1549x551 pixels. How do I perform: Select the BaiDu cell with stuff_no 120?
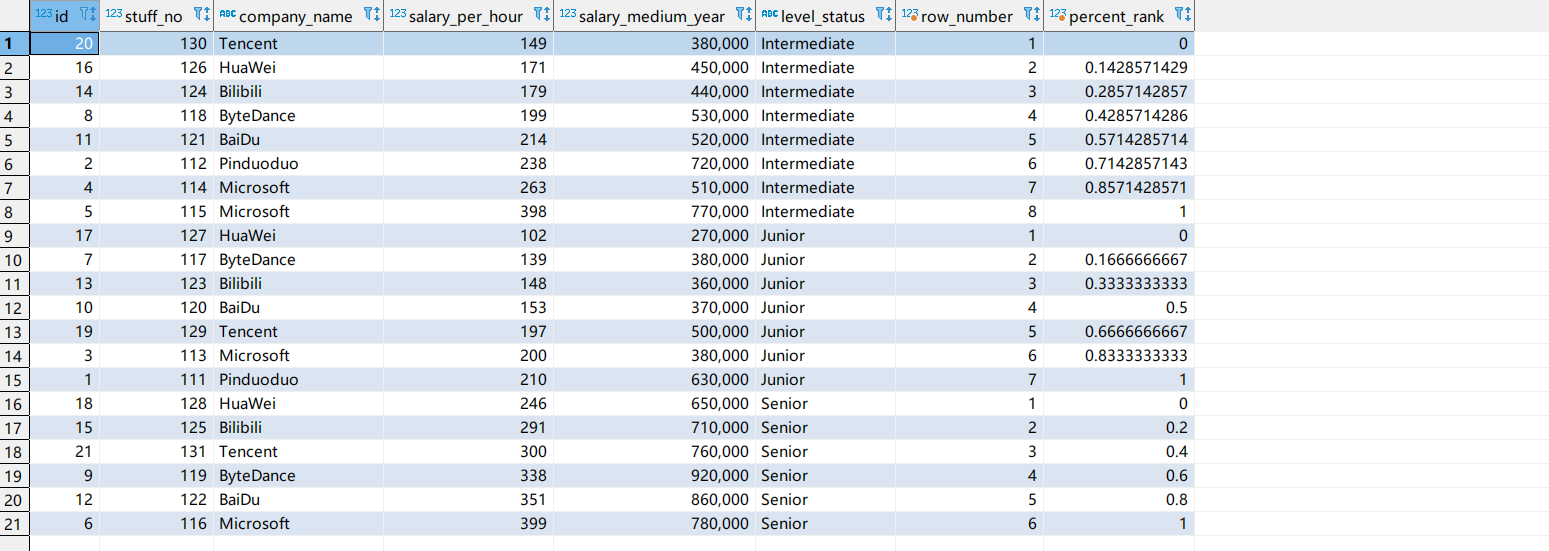tap(298, 307)
